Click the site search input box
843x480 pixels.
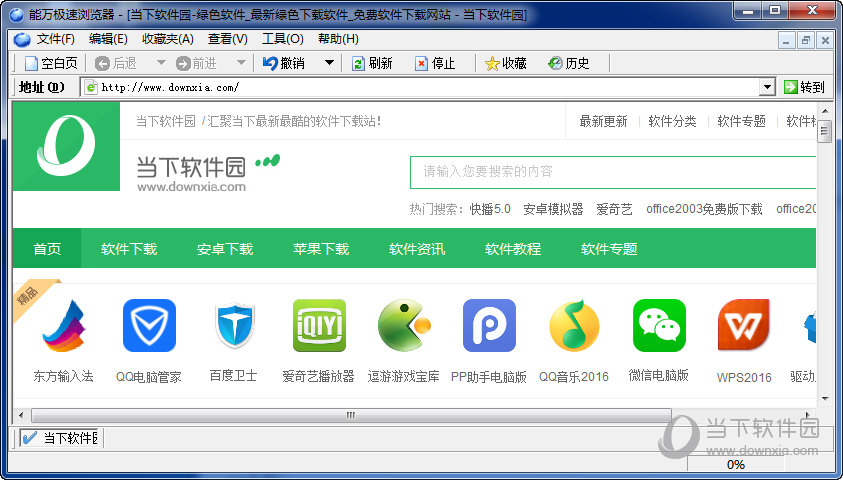613,172
